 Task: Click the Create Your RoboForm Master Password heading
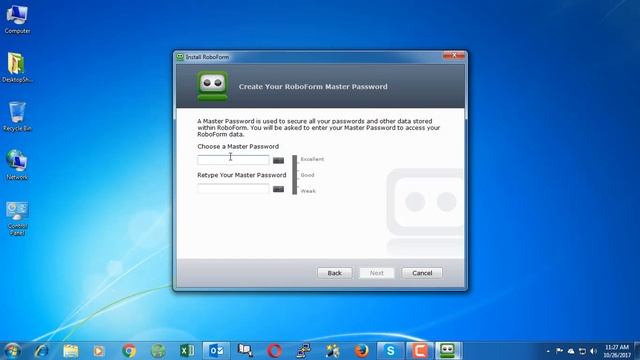313,87
